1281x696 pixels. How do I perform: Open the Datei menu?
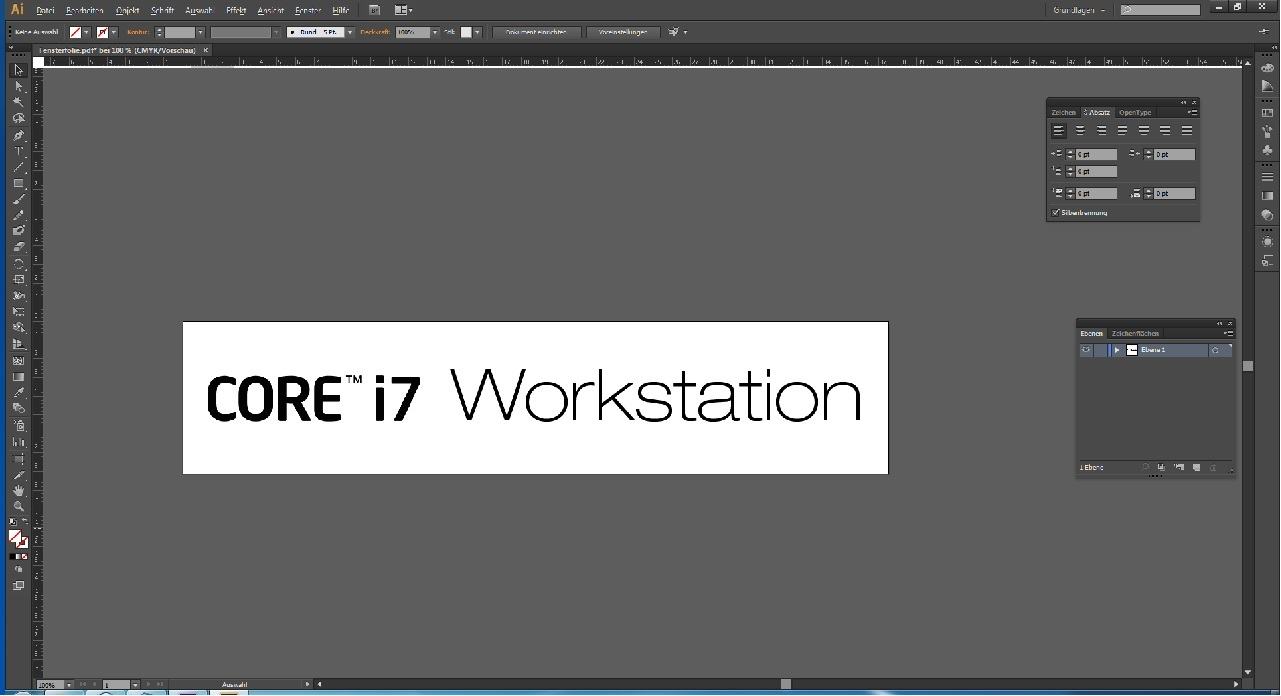tap(45, 10)
